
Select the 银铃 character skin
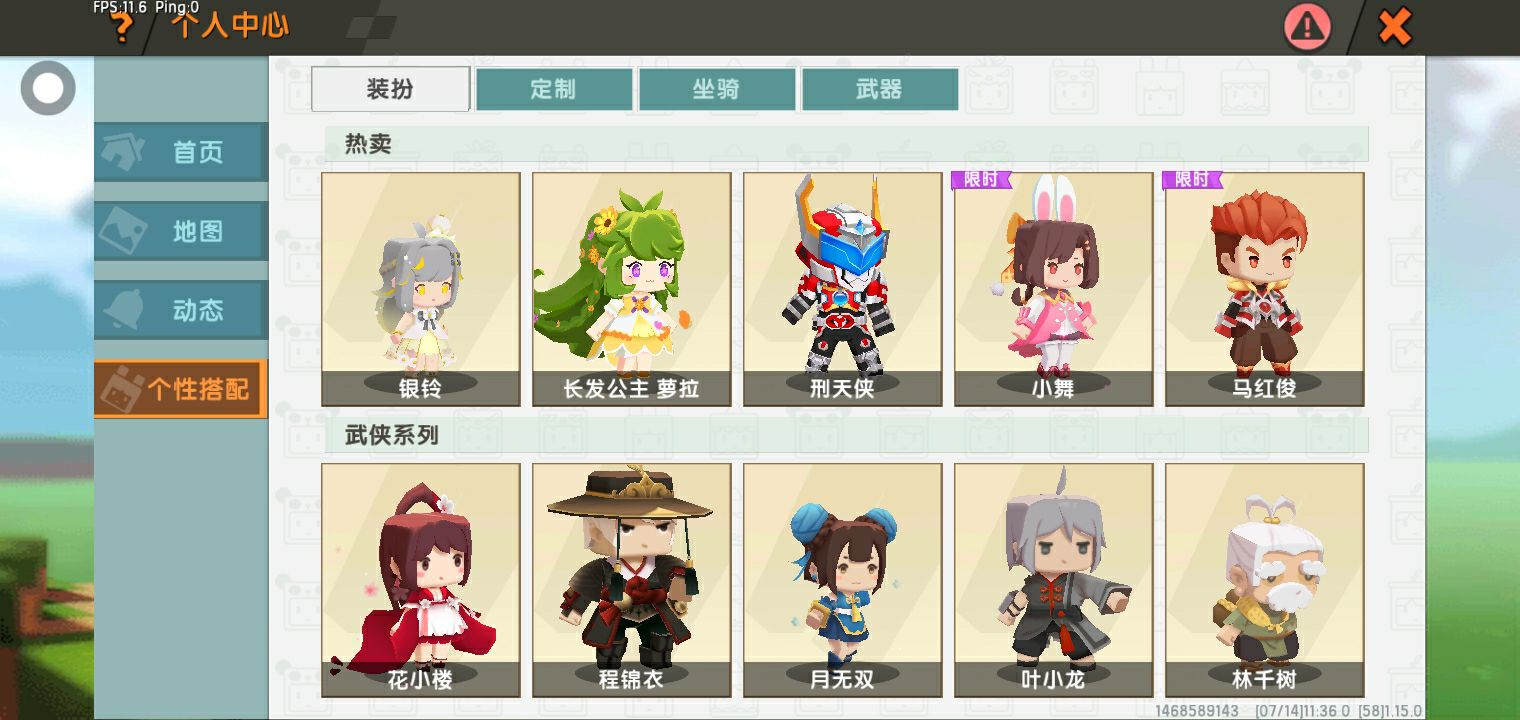pos(421,289)
